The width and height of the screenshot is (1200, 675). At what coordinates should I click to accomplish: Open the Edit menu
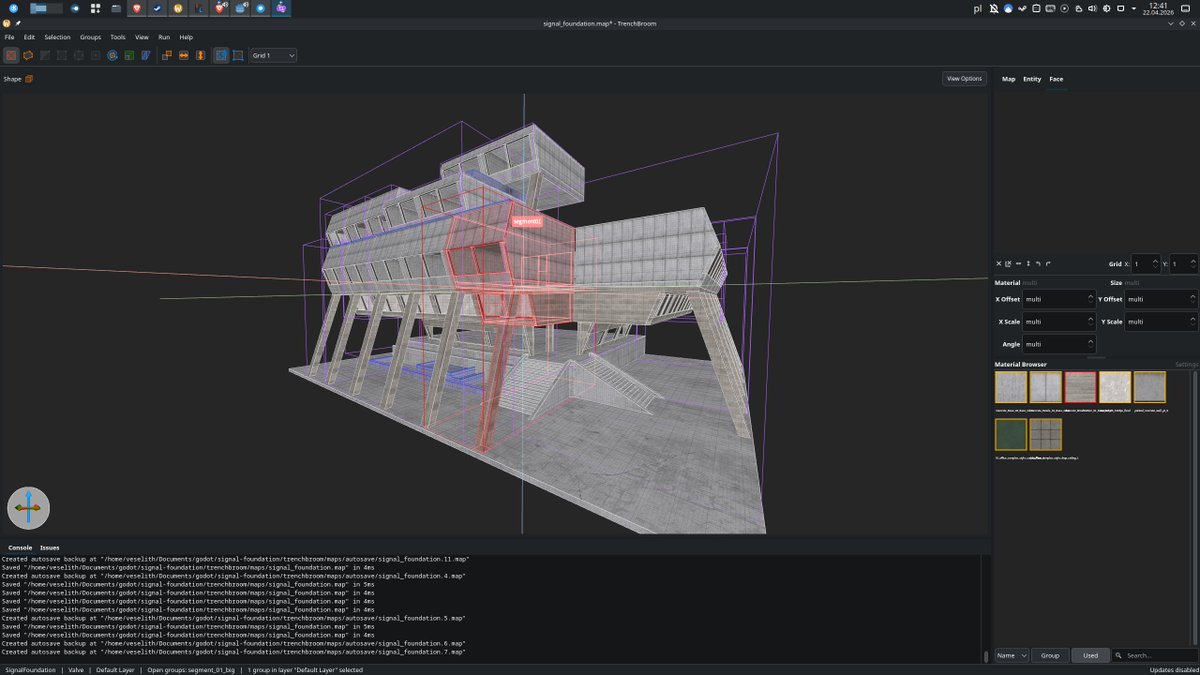point(29,37)
